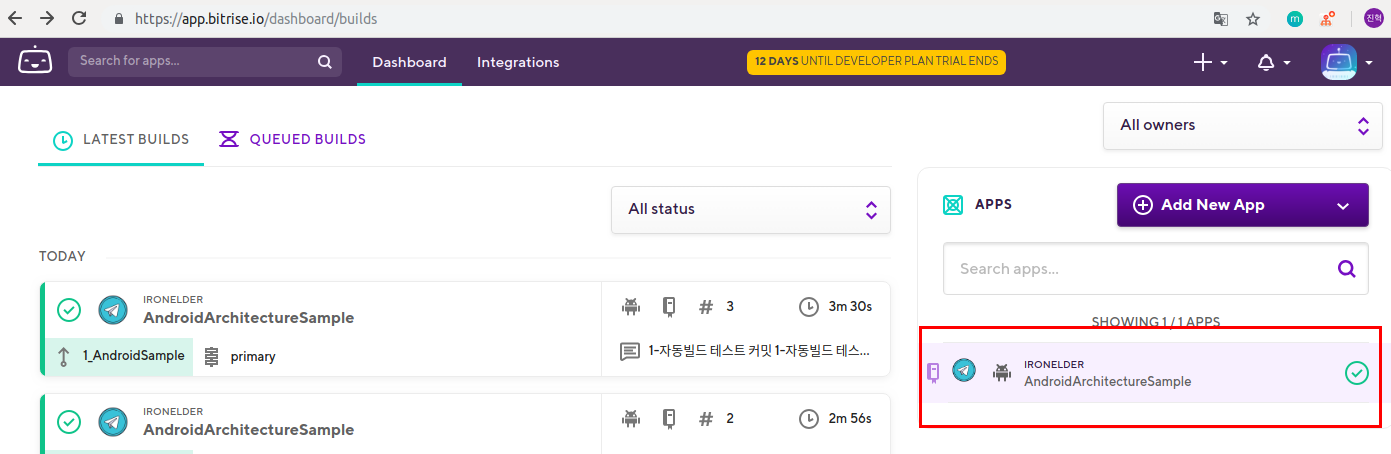Image resolution: width=1391 pixels, height=454 pixels.
Task: Click the clock icon beside 2m 56s
Action: coord(809,418)
